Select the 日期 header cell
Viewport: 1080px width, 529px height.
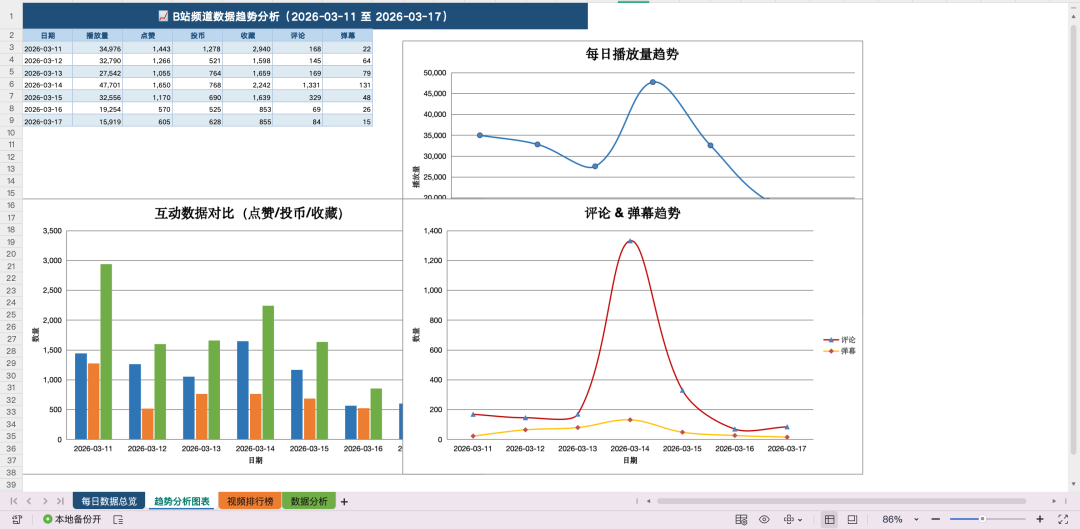(x=48, y=36)
